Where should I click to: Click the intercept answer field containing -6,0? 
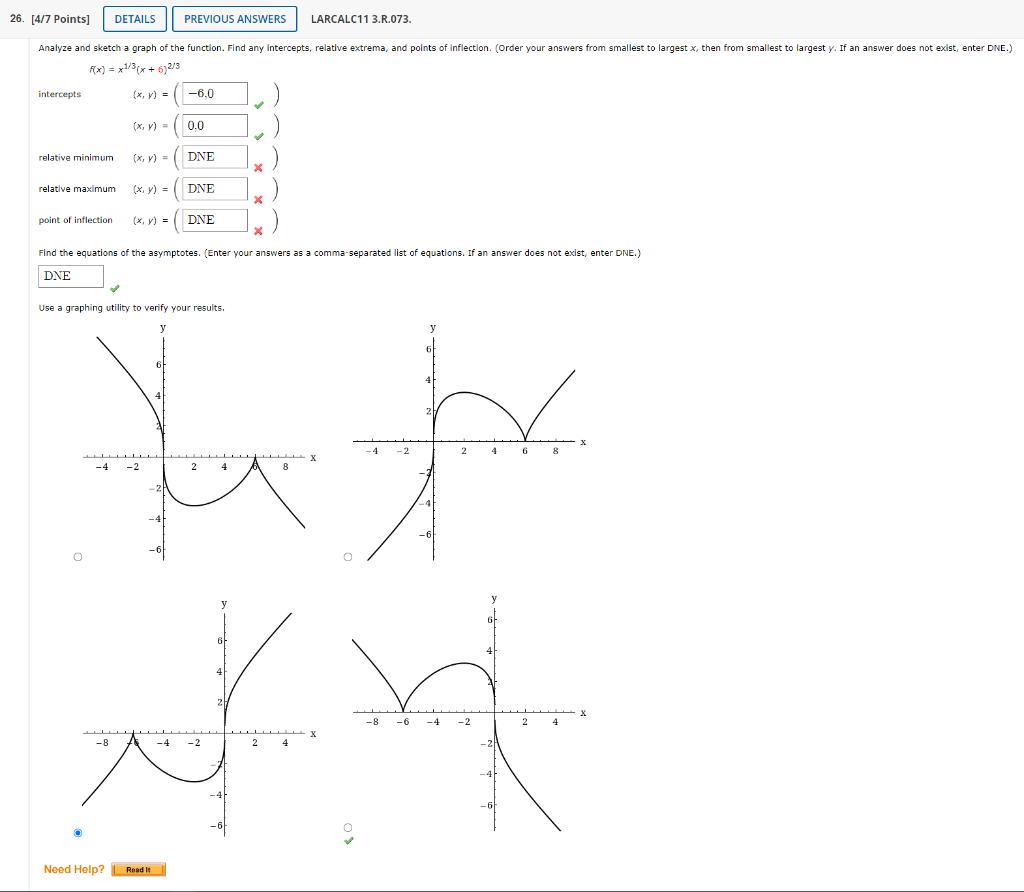[213, 92]
